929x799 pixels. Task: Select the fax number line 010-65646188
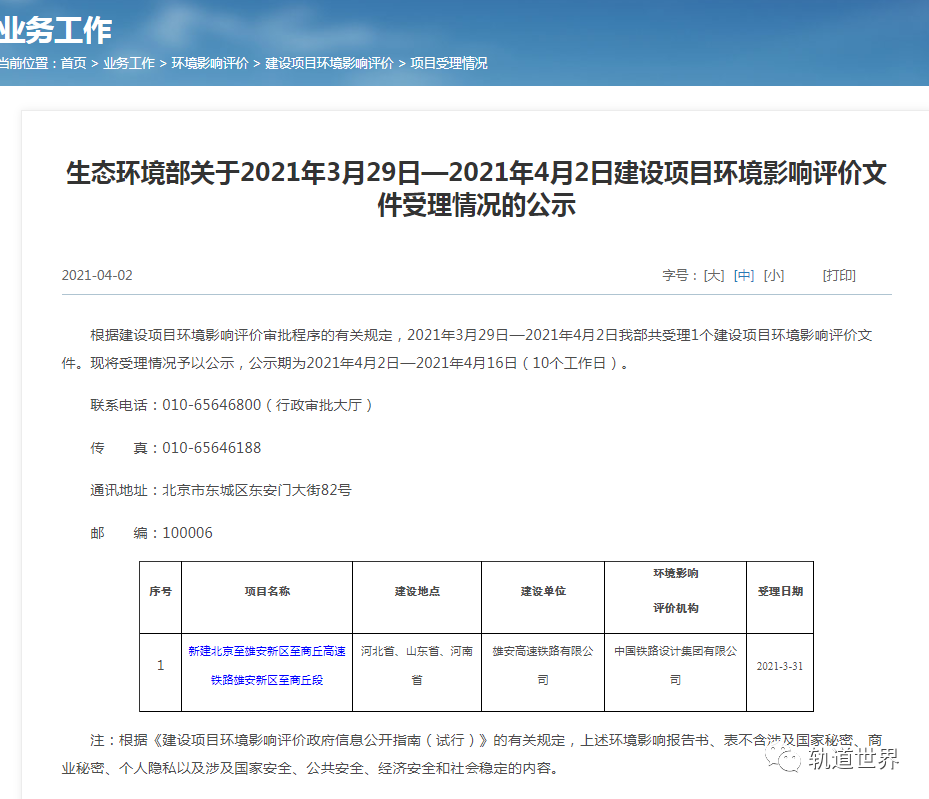tap(175, 448)
